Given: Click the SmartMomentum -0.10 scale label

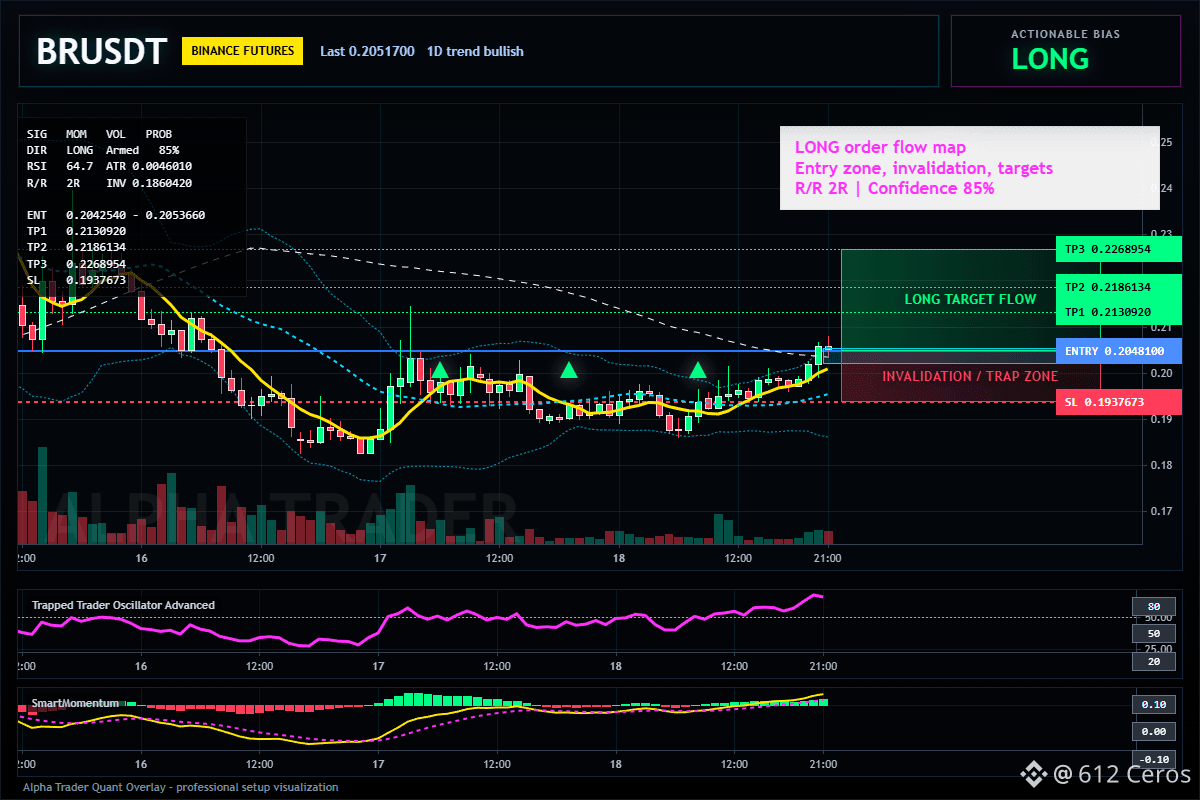Looking at the screenshot, I should tap(1153, 759).
